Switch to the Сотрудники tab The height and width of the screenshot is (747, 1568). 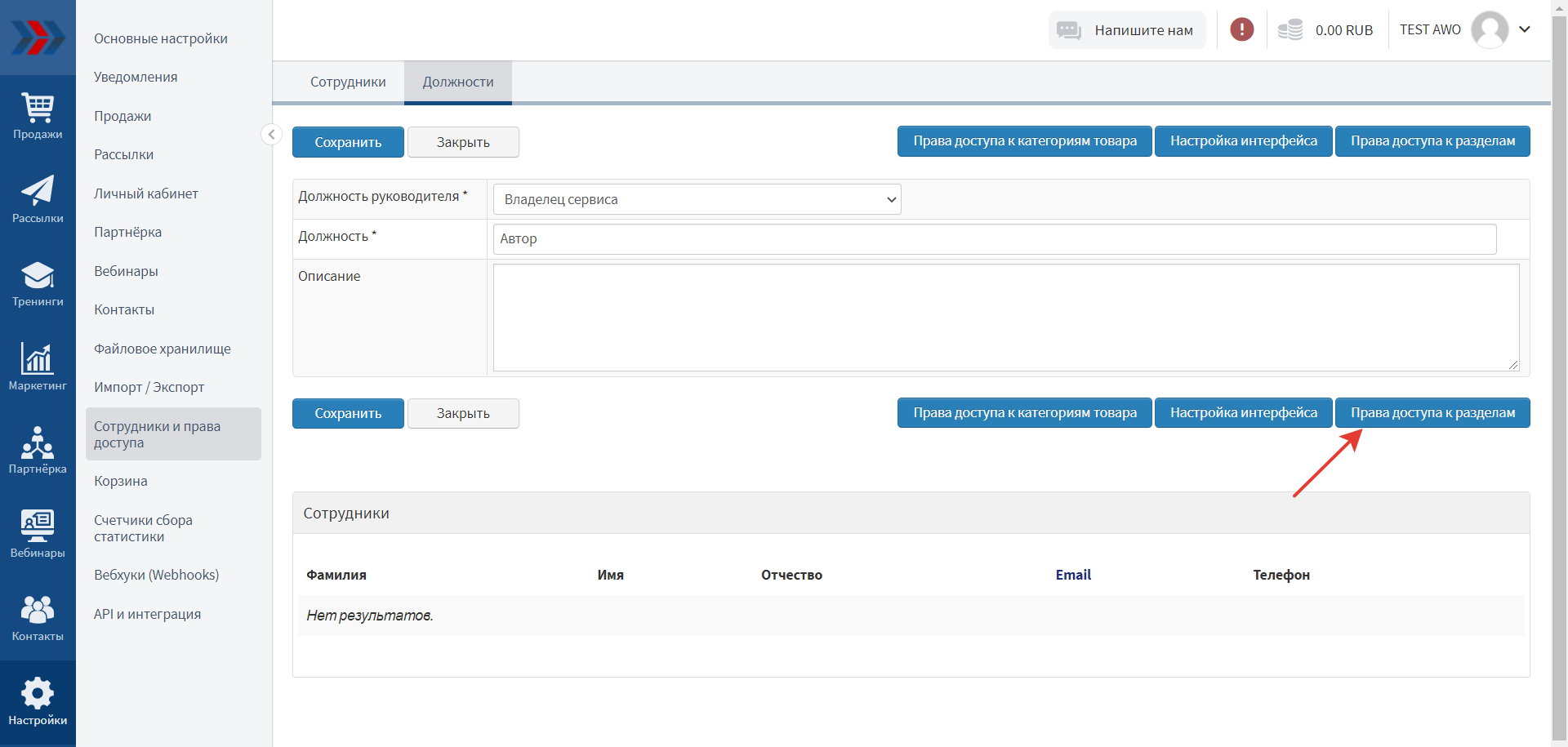click(x=348, y=82)
